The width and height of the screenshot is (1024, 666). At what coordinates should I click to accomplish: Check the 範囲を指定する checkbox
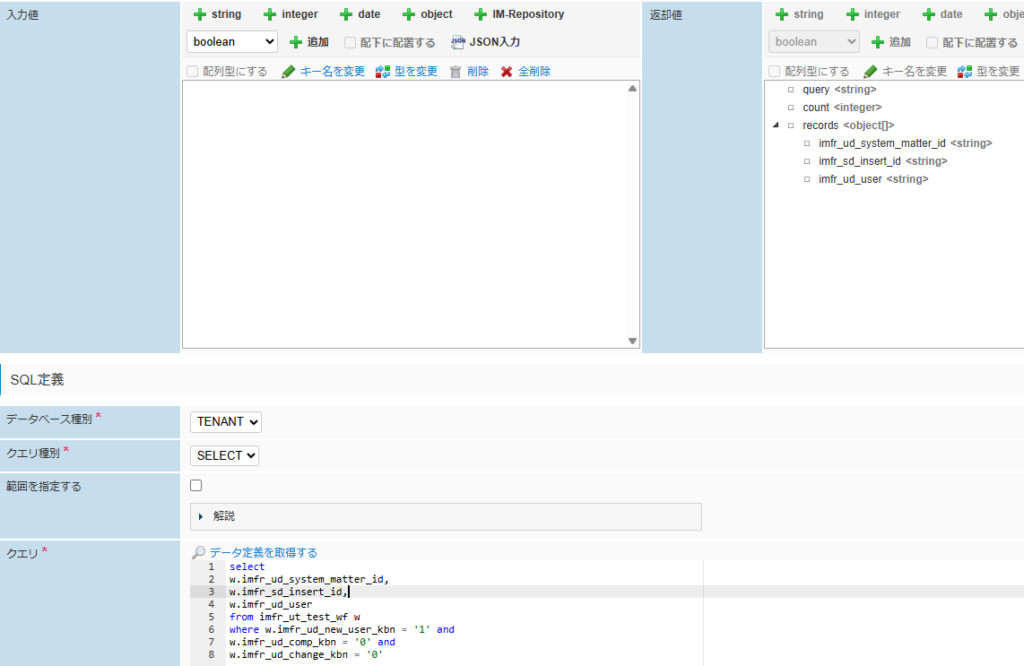tap(196, 486)
